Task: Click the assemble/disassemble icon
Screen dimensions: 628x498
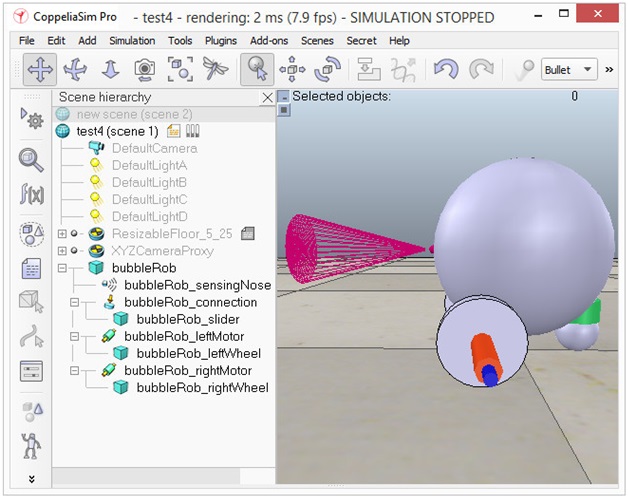Action: [x=368, y=70]
